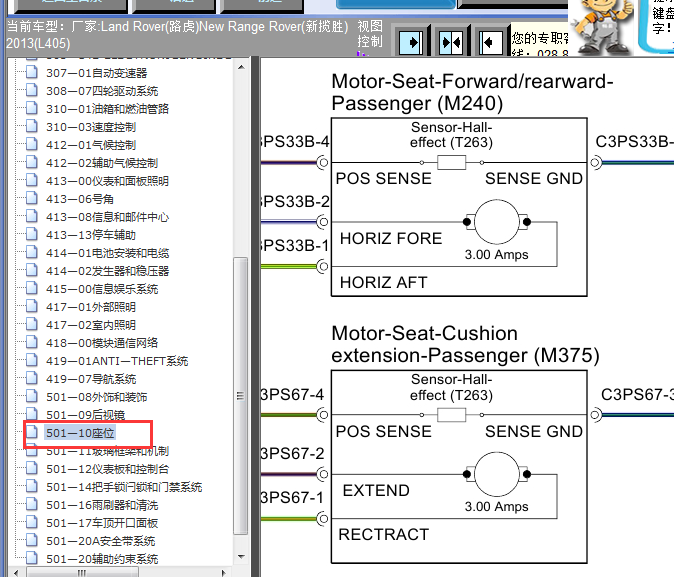
Task: Click the M375 motor circle symbol
Action: click(x=497, y=474)
